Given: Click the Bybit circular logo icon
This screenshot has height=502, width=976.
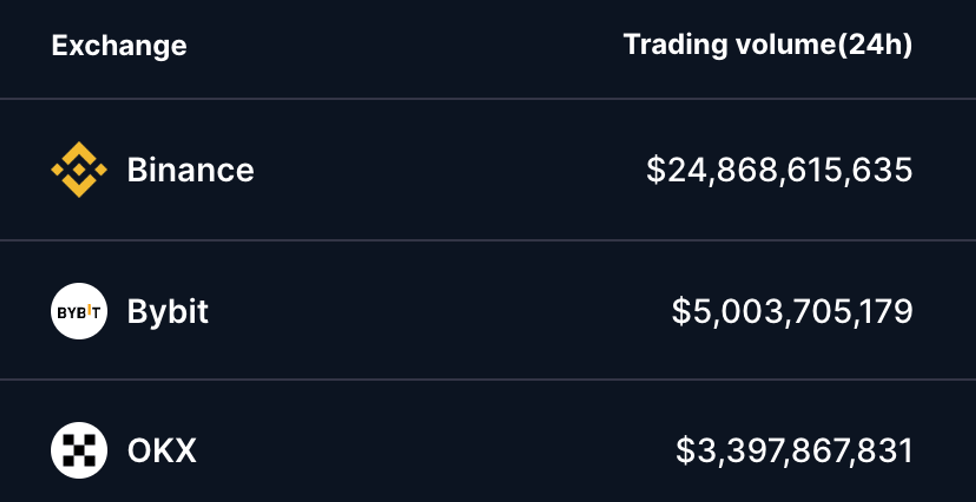Looking at the screenshot, I should coord(78,311).
